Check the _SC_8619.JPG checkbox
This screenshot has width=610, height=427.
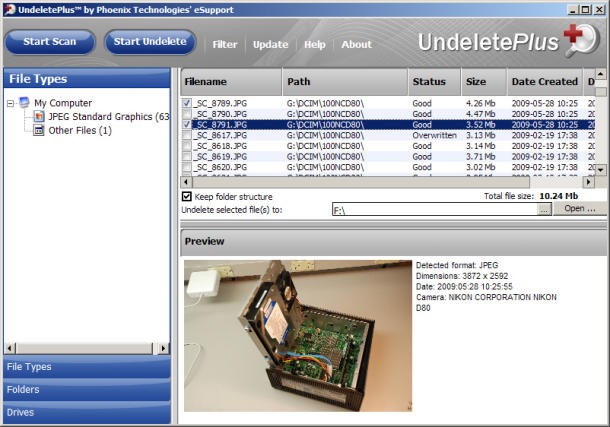187,156
